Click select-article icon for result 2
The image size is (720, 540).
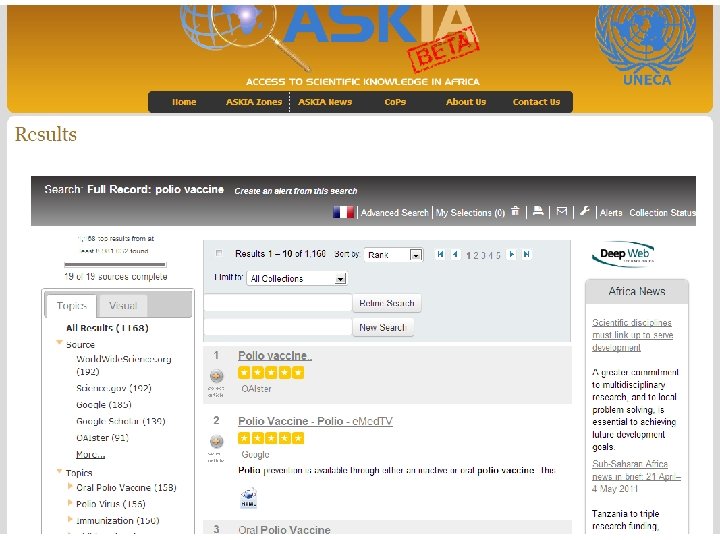(x=216, y=442)
